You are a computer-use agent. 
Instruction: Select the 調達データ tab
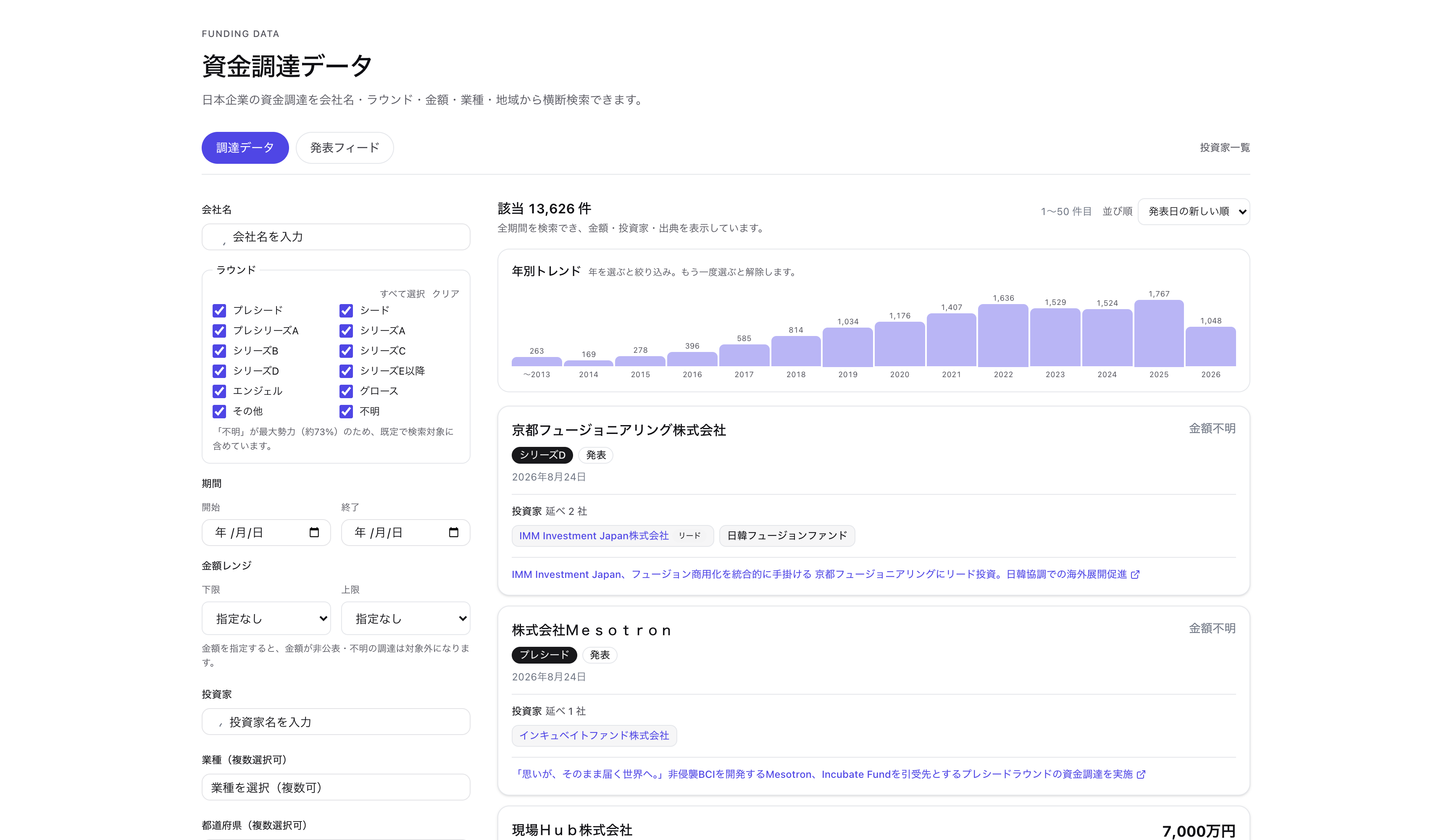pos(245,148)
